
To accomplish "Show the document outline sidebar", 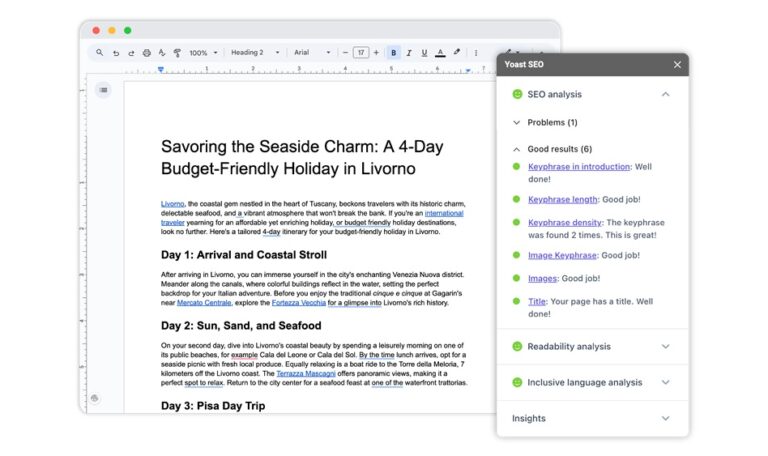I will pyautogui.click(x=103, y=90).
